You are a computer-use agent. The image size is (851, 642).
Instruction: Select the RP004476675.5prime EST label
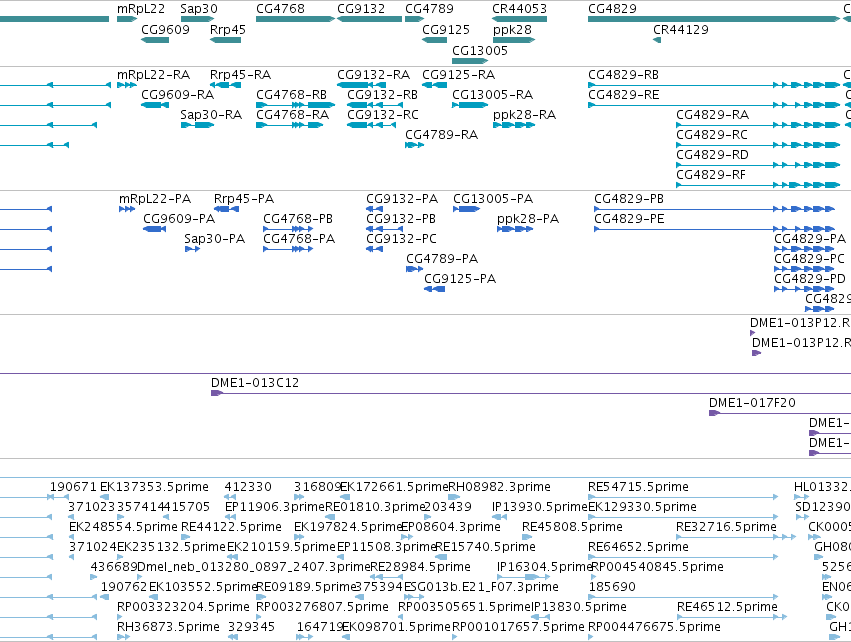(x=655, y=627)
